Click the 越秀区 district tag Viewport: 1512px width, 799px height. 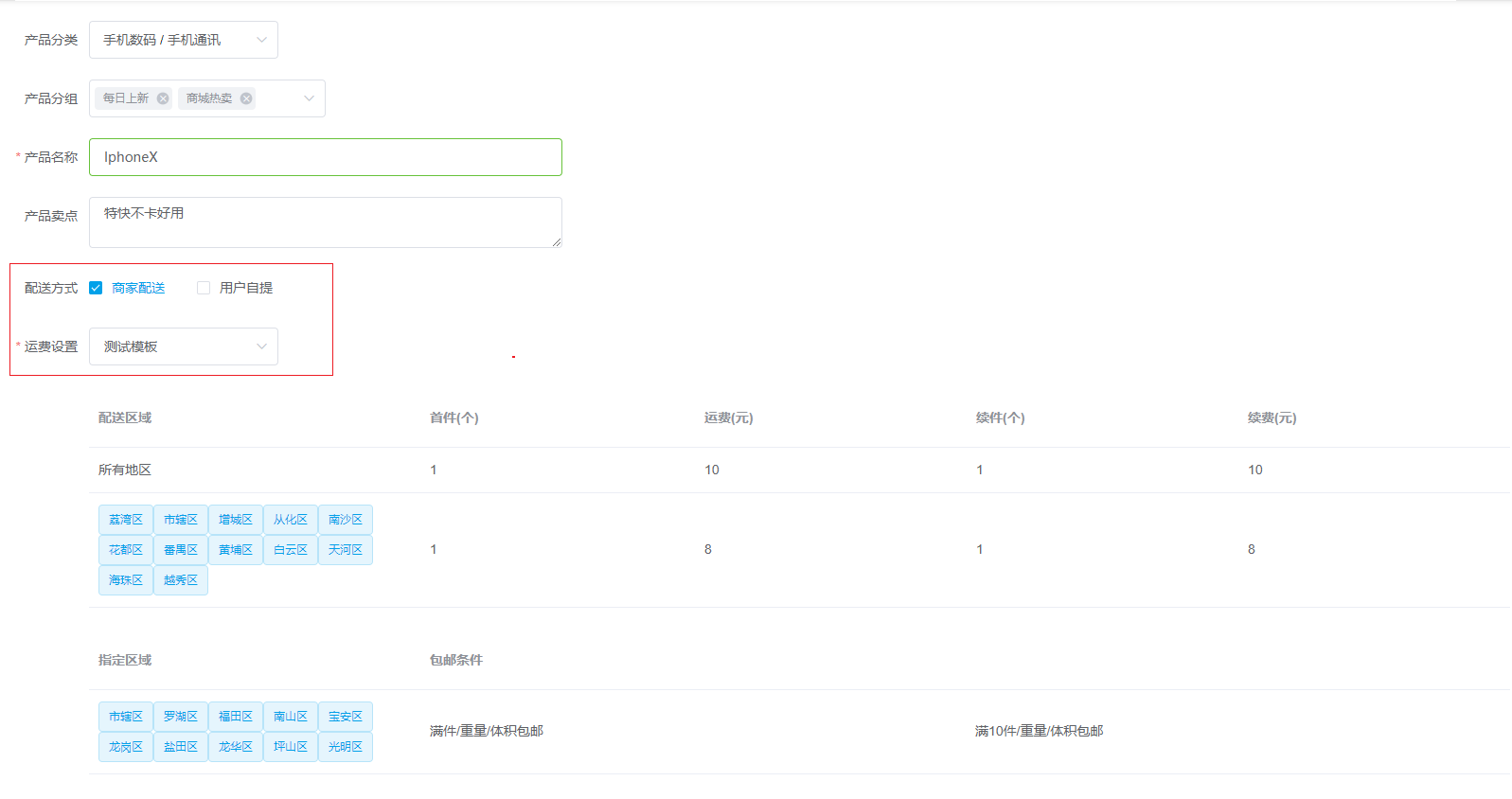click(181, 580)
